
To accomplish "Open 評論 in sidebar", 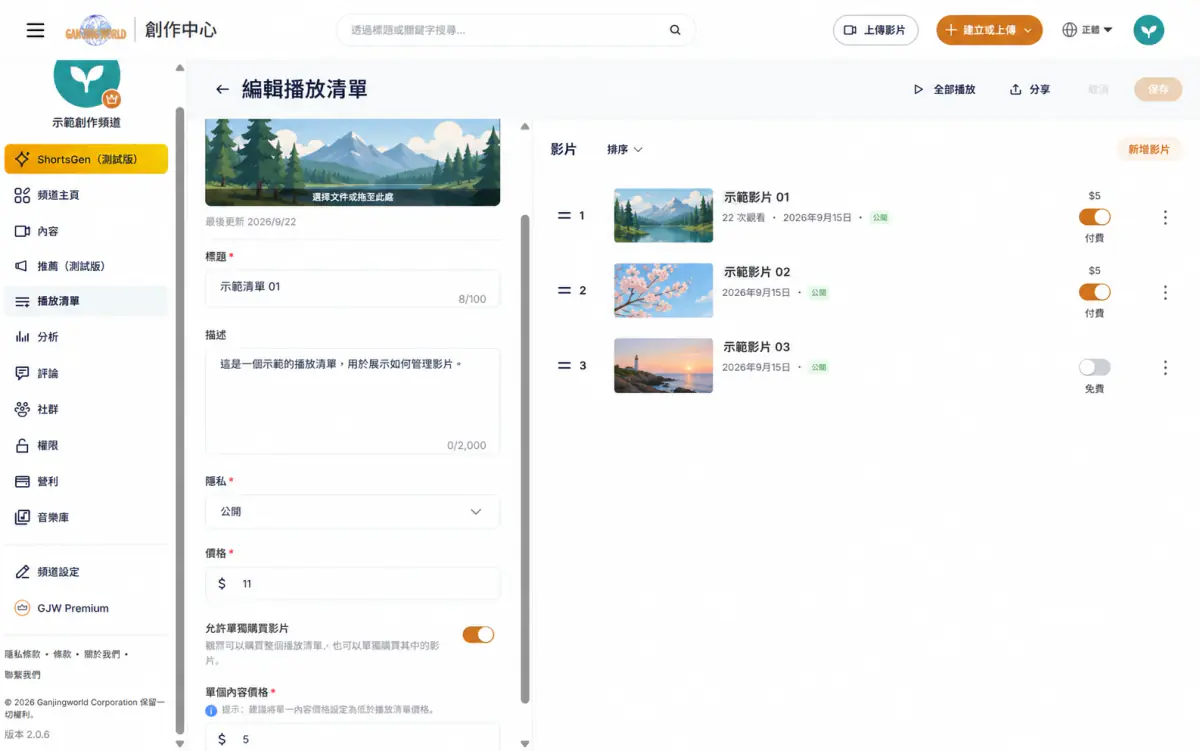I will 86,373.
